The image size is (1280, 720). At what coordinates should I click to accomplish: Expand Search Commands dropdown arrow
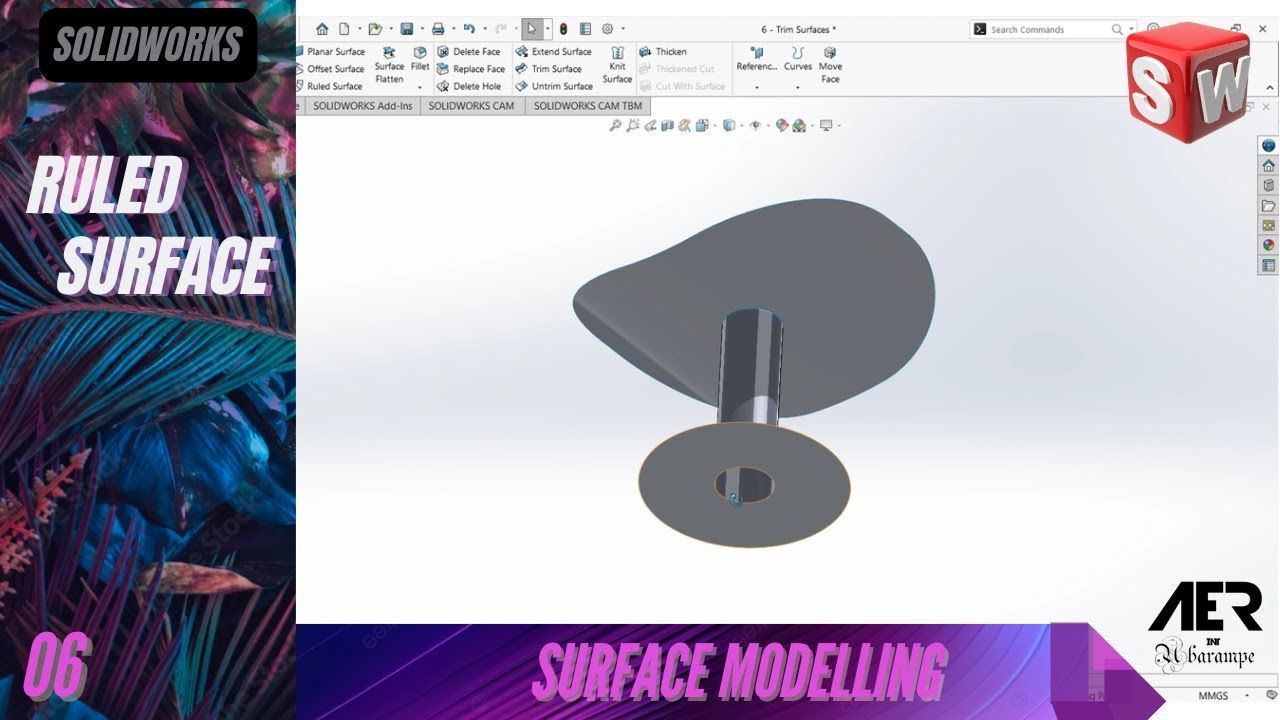point(1131,30)
